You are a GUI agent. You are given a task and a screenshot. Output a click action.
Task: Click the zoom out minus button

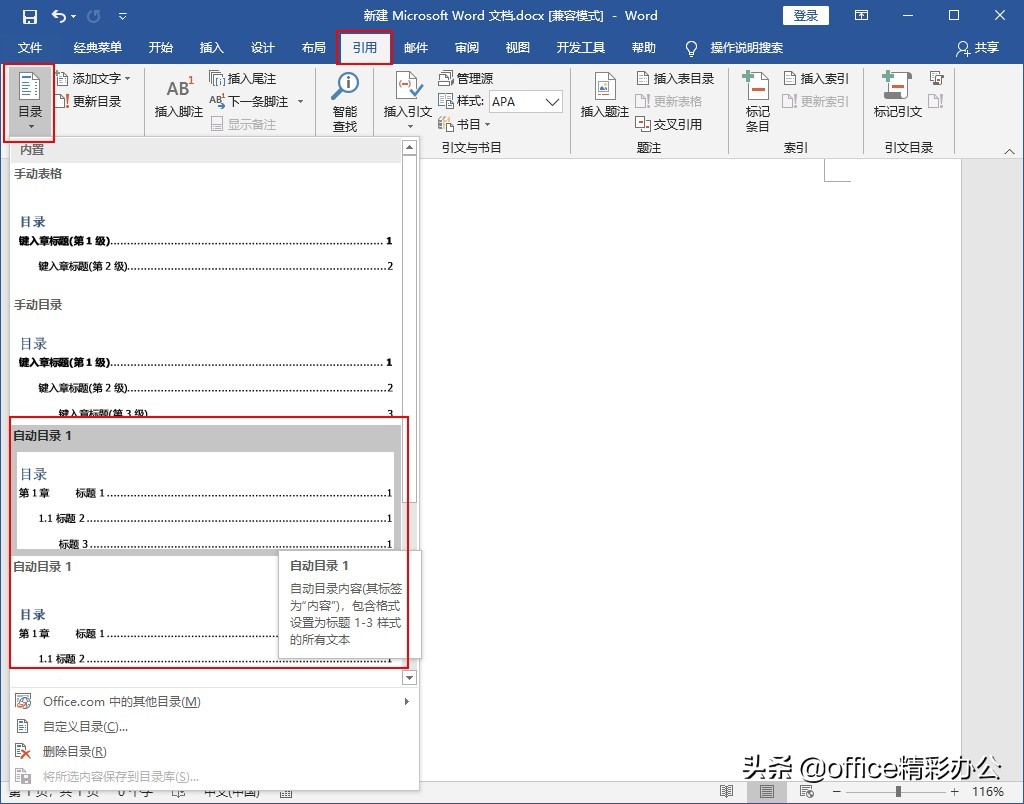tap(837, 792)
